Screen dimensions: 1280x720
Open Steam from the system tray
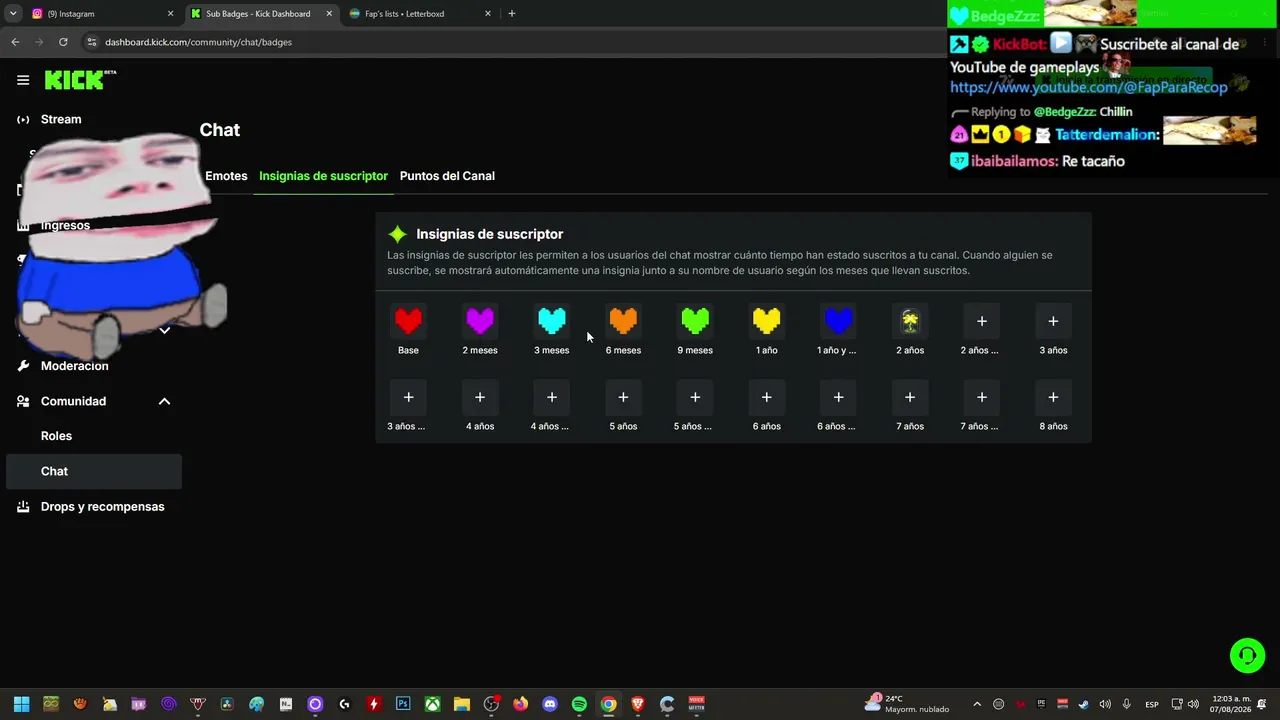pos(1083,704)
